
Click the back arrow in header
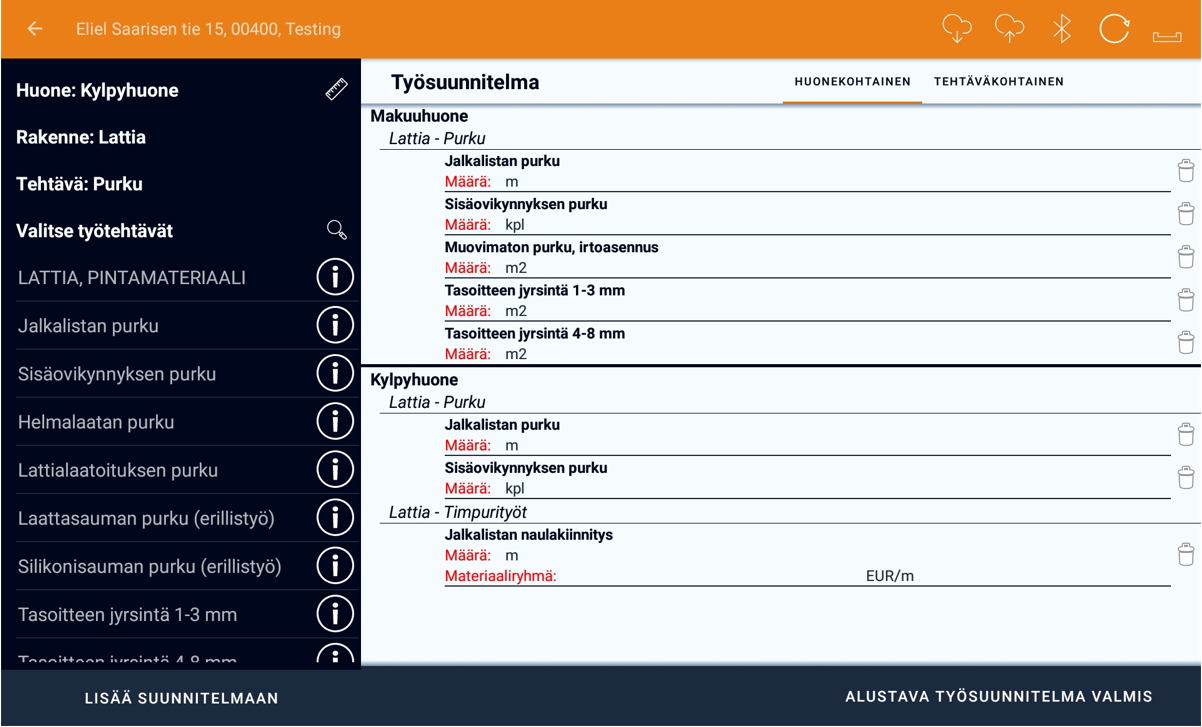pos(35,29)
